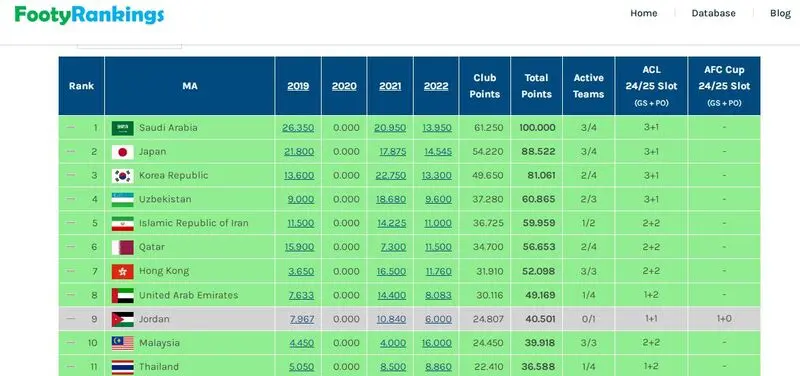Open Malaysia 2019 points 4.450
Viewport: 800px width, 376px height.
tap(302, 343)
